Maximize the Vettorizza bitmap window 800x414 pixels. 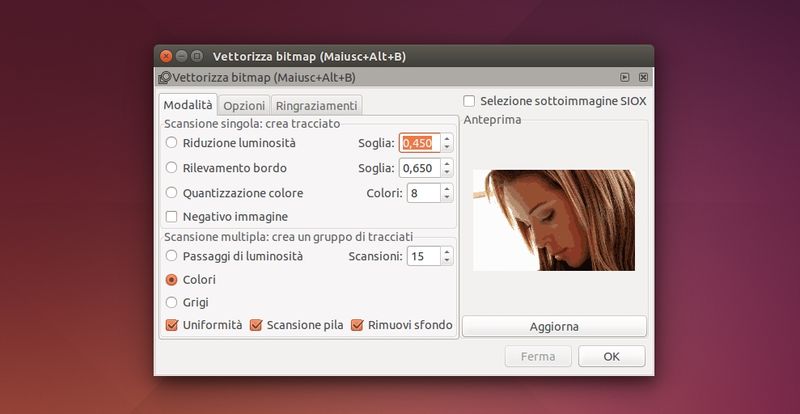(x=197, y=56)
